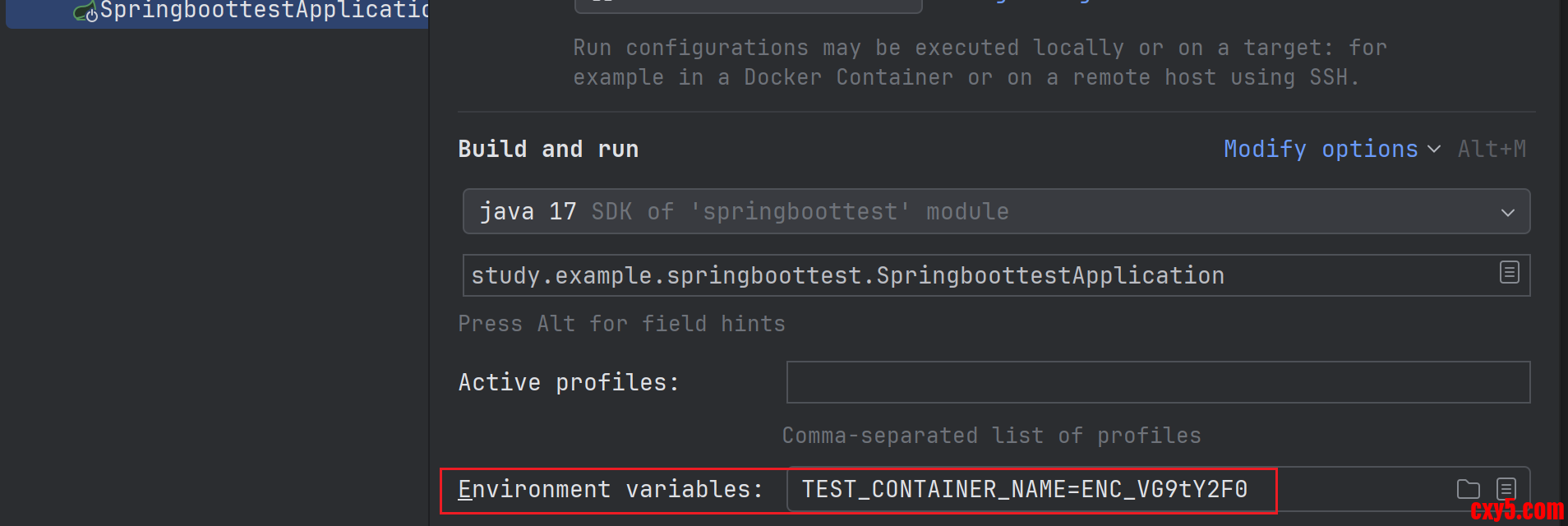Click the browse icon in main class field

[x=1509, y=272]
